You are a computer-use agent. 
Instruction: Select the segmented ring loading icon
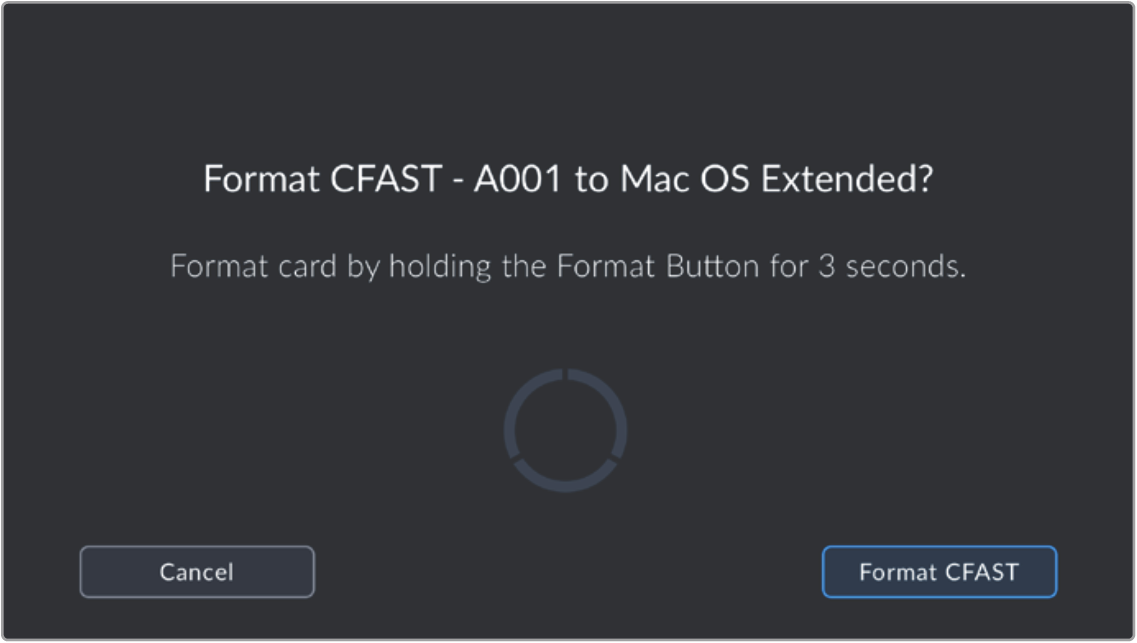pyautogui.click(x=565, y=430)
